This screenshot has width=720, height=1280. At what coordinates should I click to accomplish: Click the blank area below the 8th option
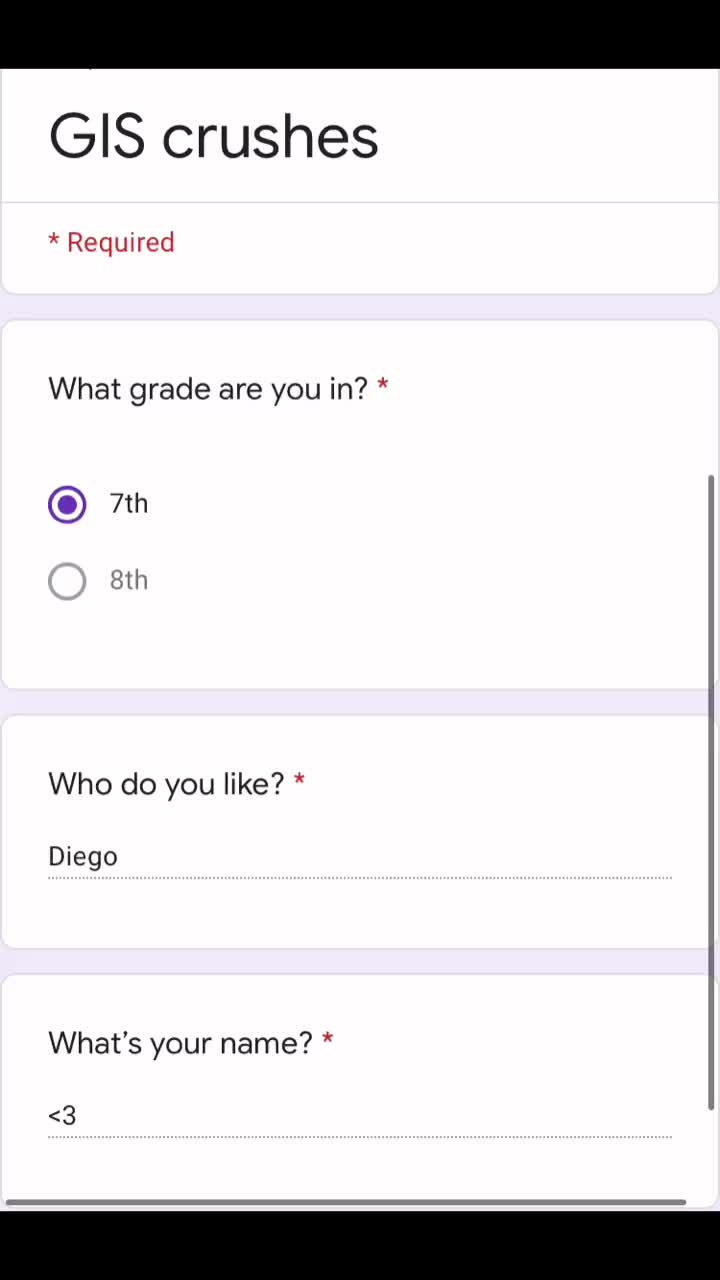click(x=360, y=645)
